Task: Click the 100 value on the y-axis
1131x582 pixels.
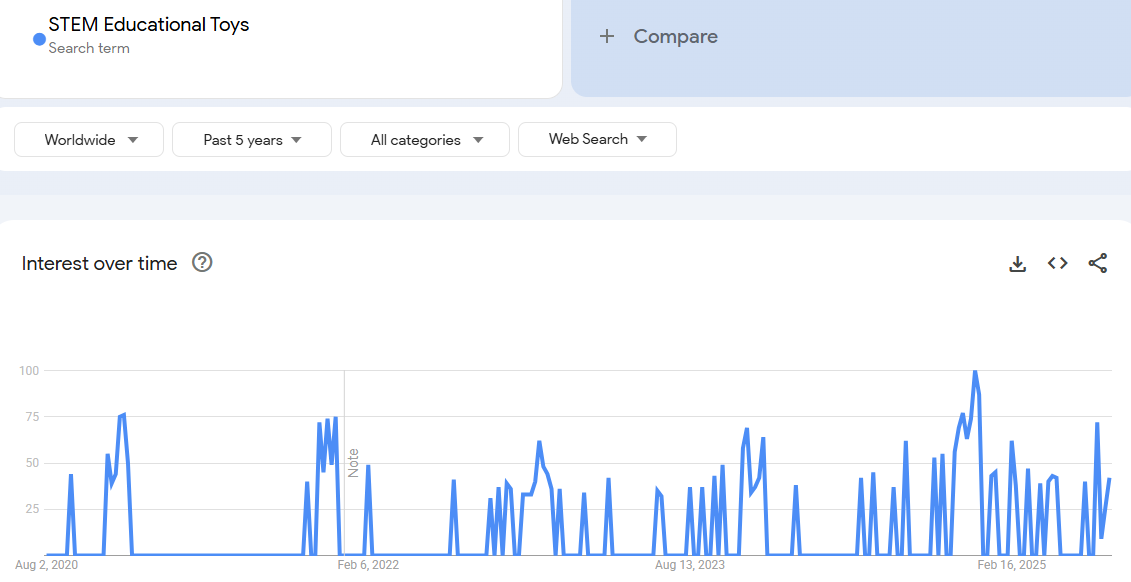Action: [x=28, y=371]
